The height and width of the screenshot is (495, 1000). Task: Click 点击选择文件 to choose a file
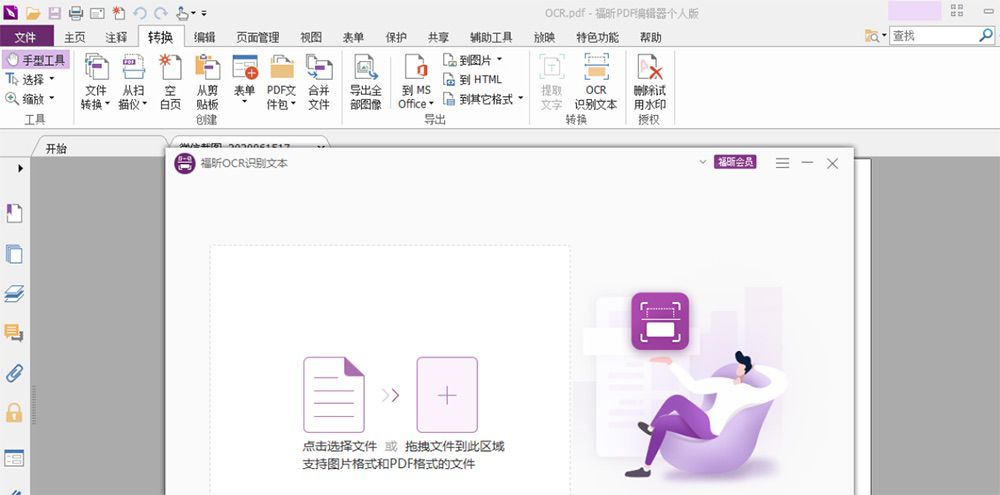tap(339, 447)
